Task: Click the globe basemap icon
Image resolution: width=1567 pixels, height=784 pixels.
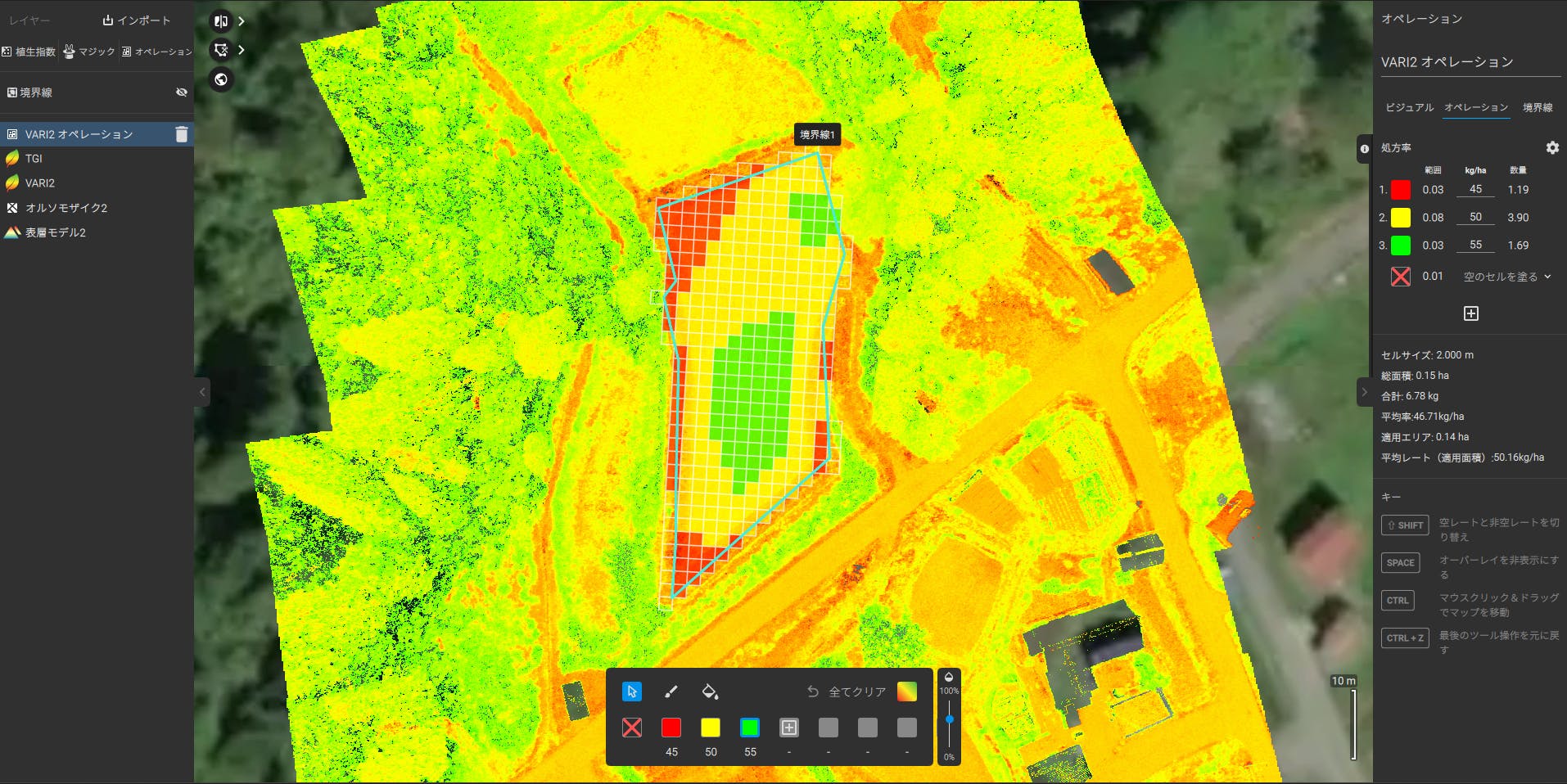Action: click(221, 79)
